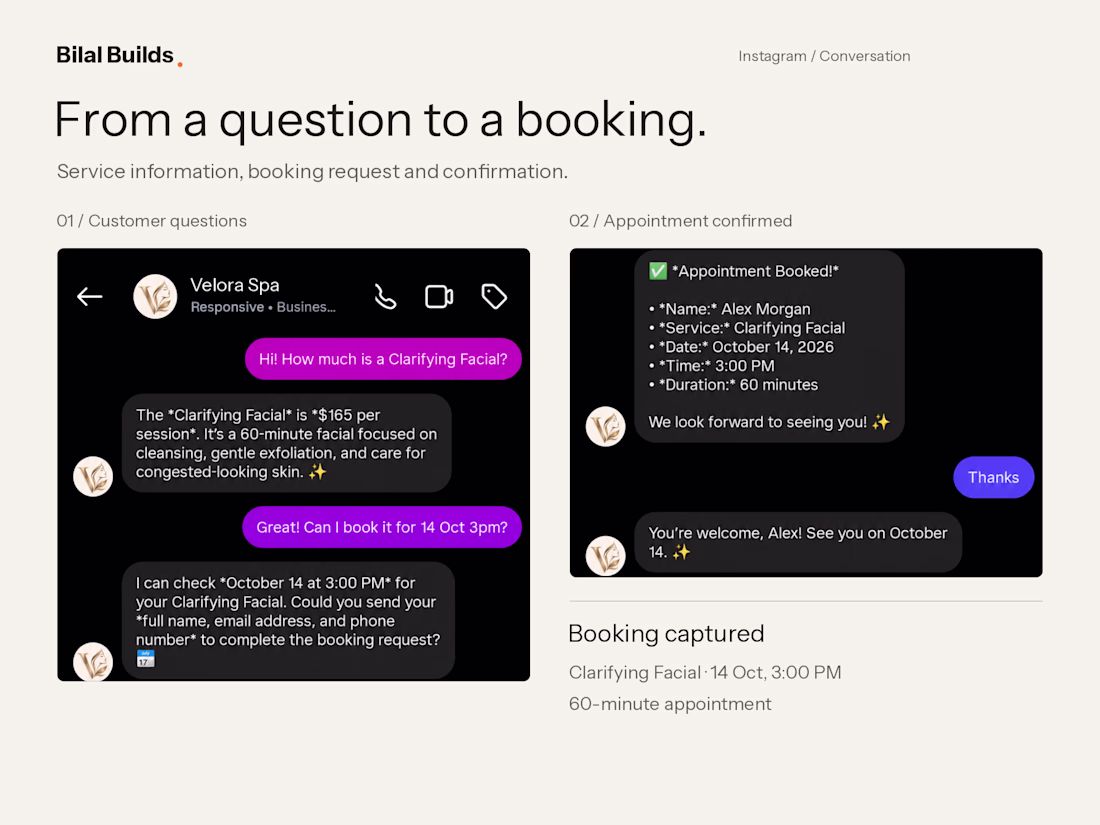1100x825 pixels.
Task: Click the avatar beside the Appointment Booked message
Action: [605, 427]
